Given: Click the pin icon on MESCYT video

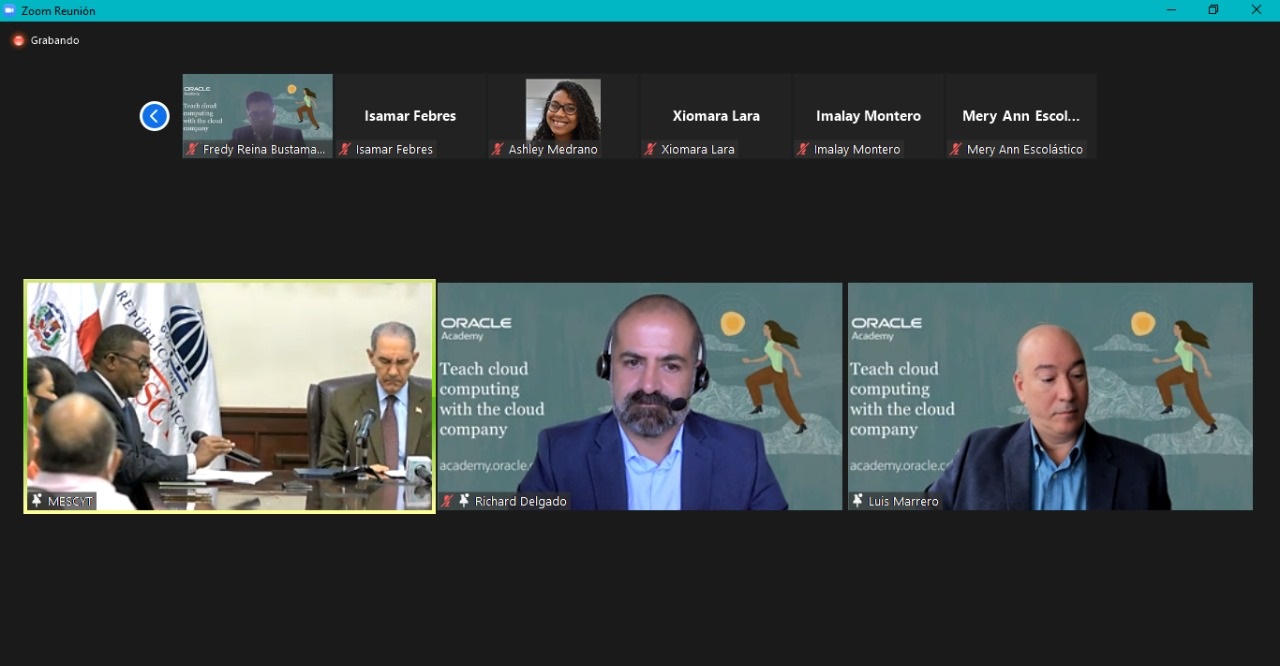Looking at the screenshot, I should click(x=37, y=501).
